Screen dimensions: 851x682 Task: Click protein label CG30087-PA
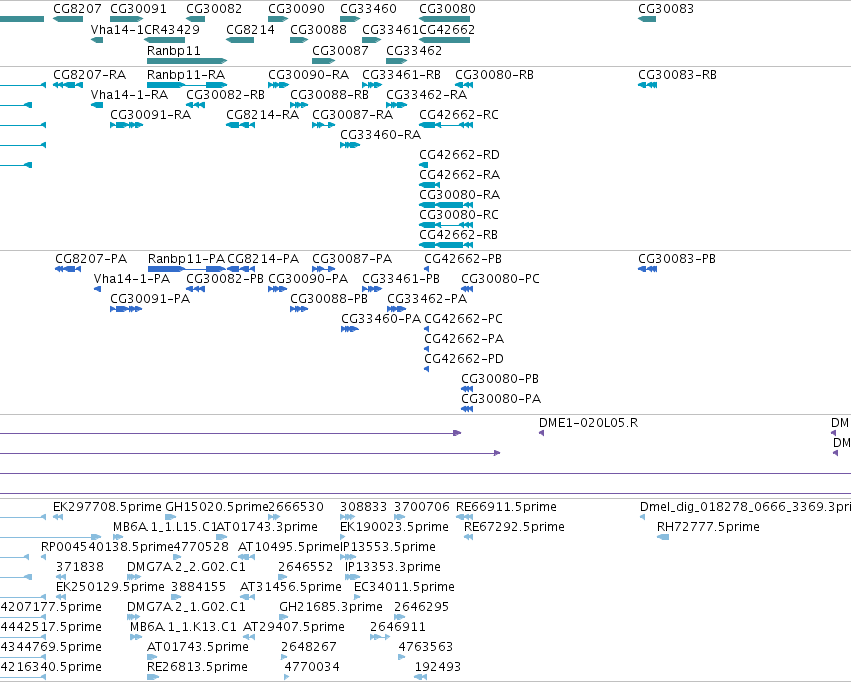pyautogui.click(x=352, y=259)
